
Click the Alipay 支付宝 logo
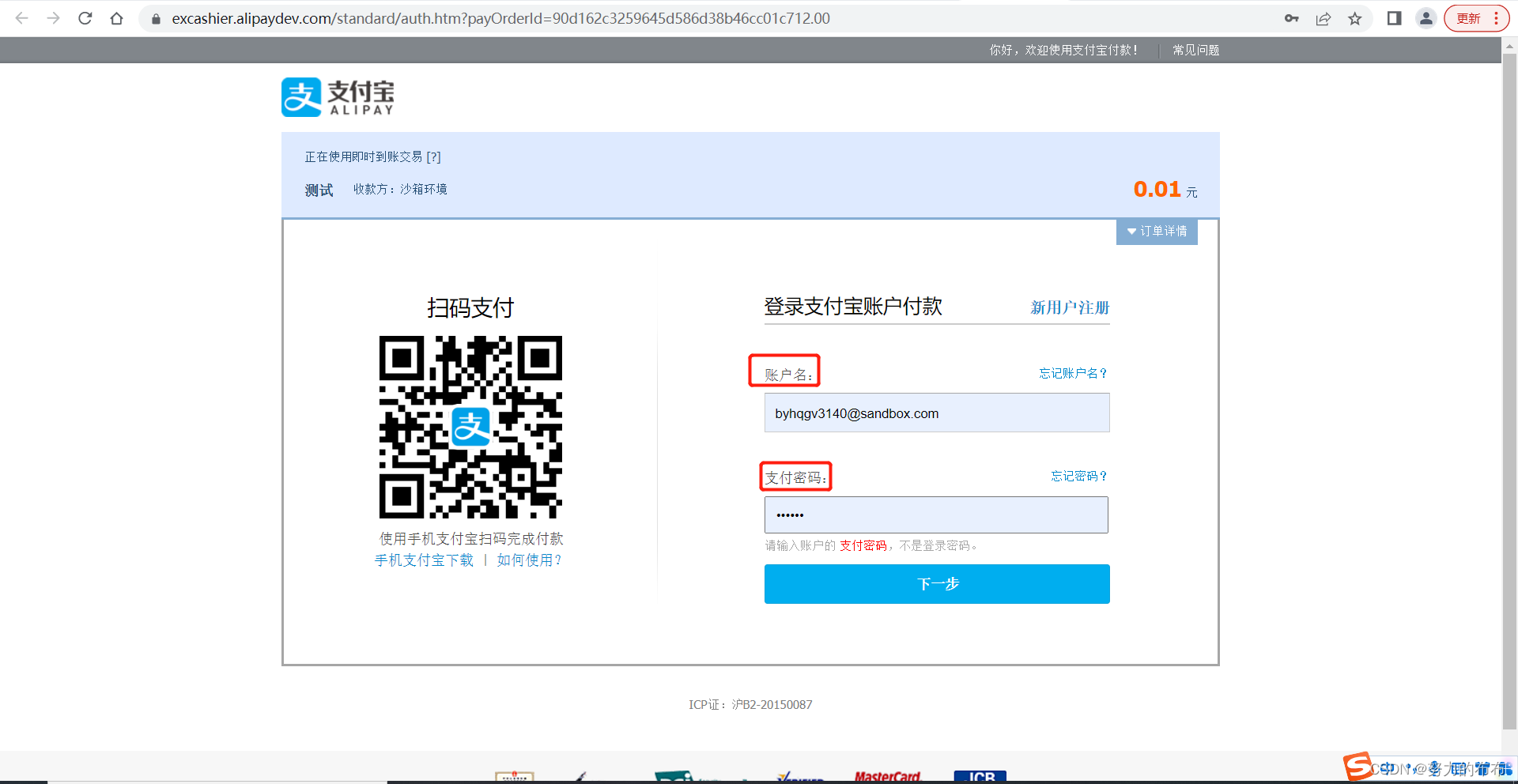tap(338, 97)
